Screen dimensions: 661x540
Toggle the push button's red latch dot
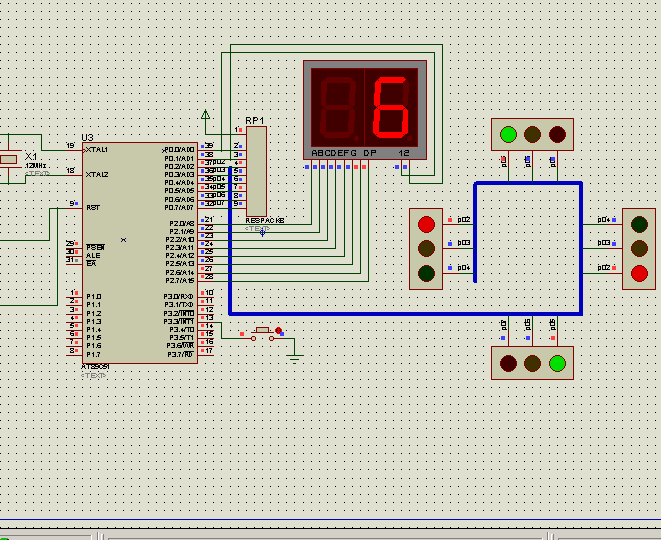(278, 330)
